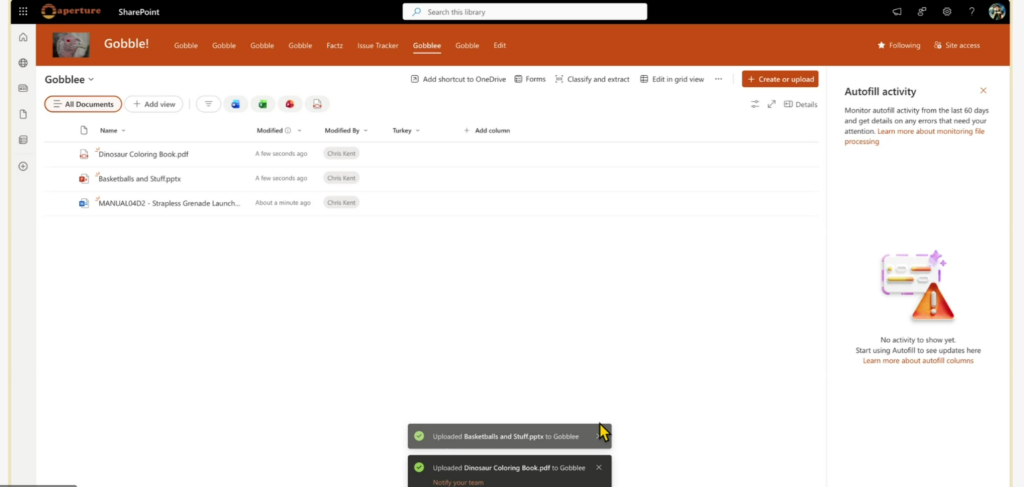This screenshot has height=487, width=1024.
Task: Open the Modified By column dropdown
Action: 346,130
